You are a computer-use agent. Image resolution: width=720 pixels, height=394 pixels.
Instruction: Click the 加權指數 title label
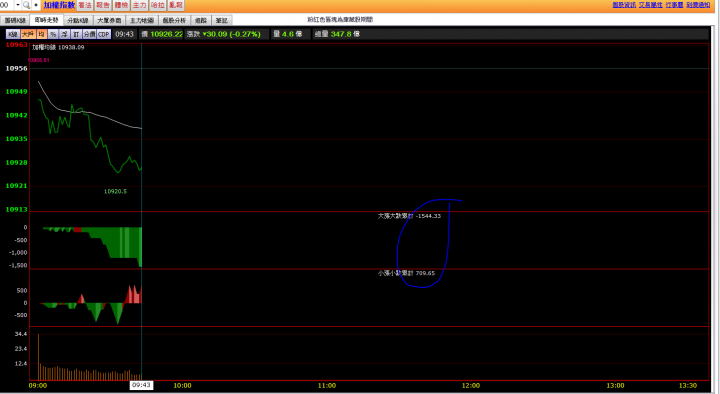(59, 5)
